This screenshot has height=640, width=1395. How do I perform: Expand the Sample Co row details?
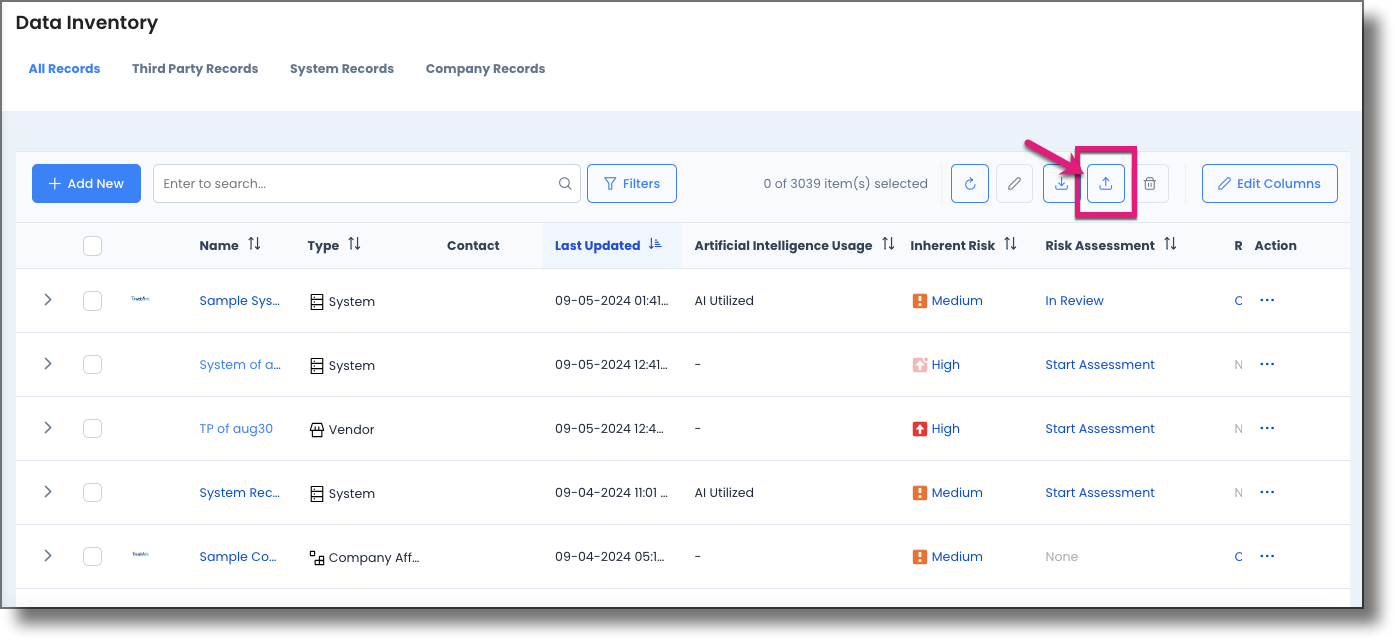(x=47, y=556)
